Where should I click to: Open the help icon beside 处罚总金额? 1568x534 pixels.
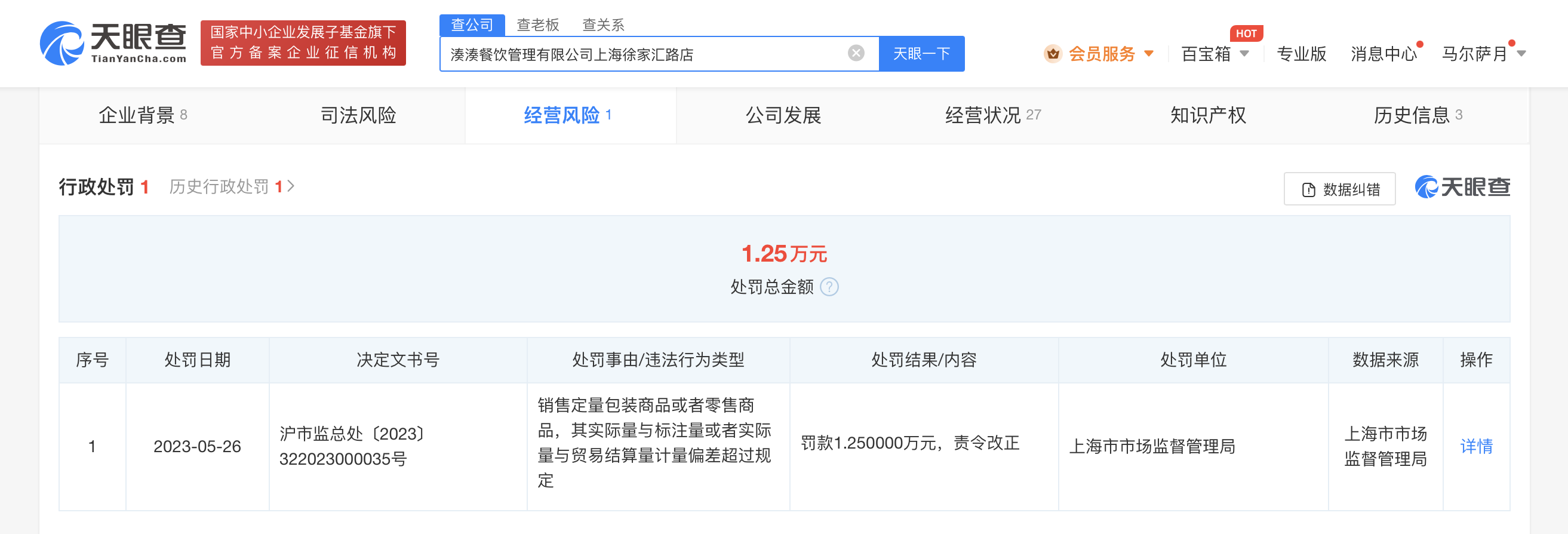(x=829, y=287)
